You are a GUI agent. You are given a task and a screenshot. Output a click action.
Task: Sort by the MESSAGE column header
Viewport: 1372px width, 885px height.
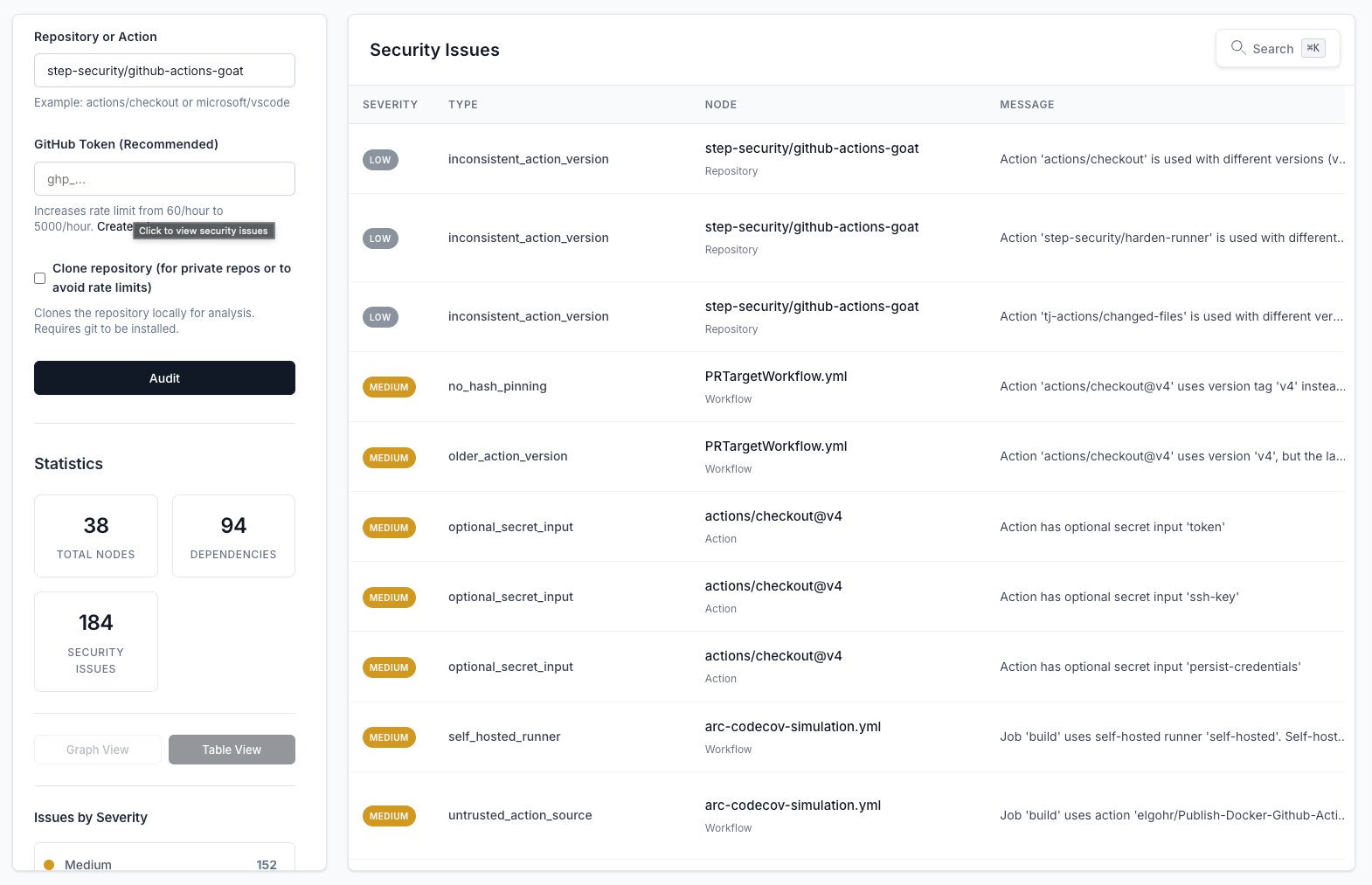(x=1027, y=105)
